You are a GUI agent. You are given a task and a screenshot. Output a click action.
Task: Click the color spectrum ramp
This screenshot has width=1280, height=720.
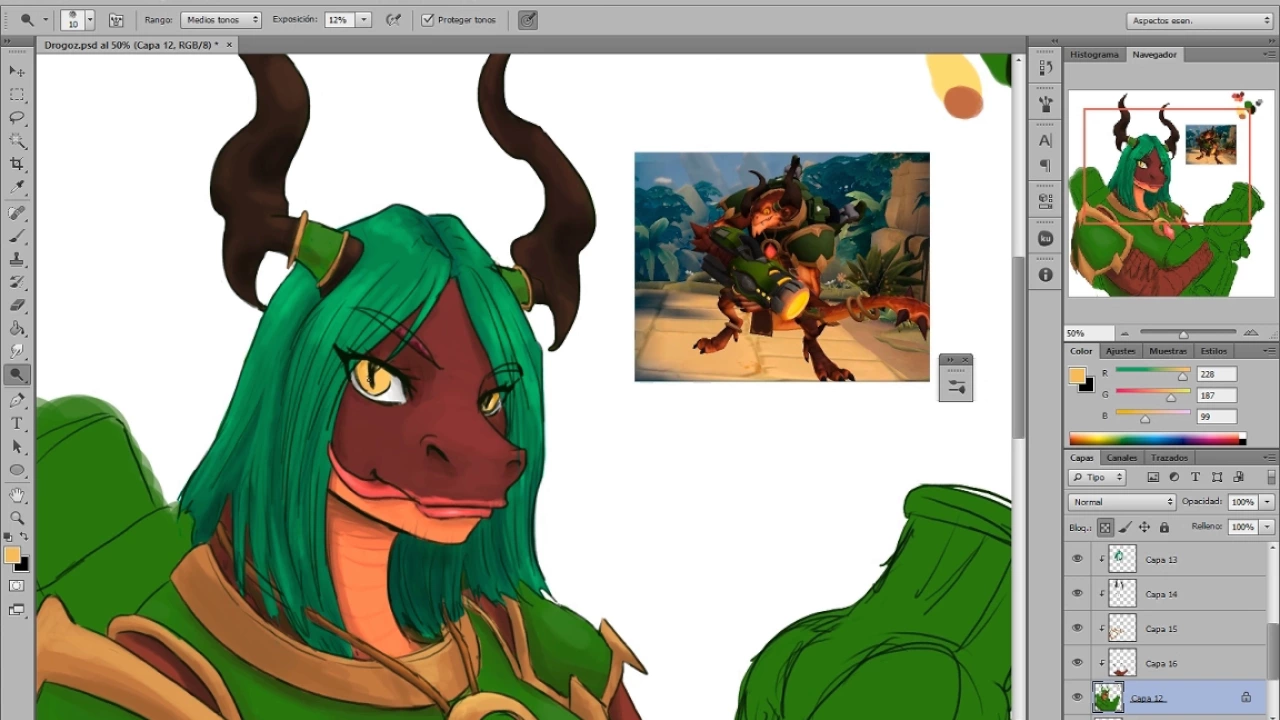point(1157,438)
